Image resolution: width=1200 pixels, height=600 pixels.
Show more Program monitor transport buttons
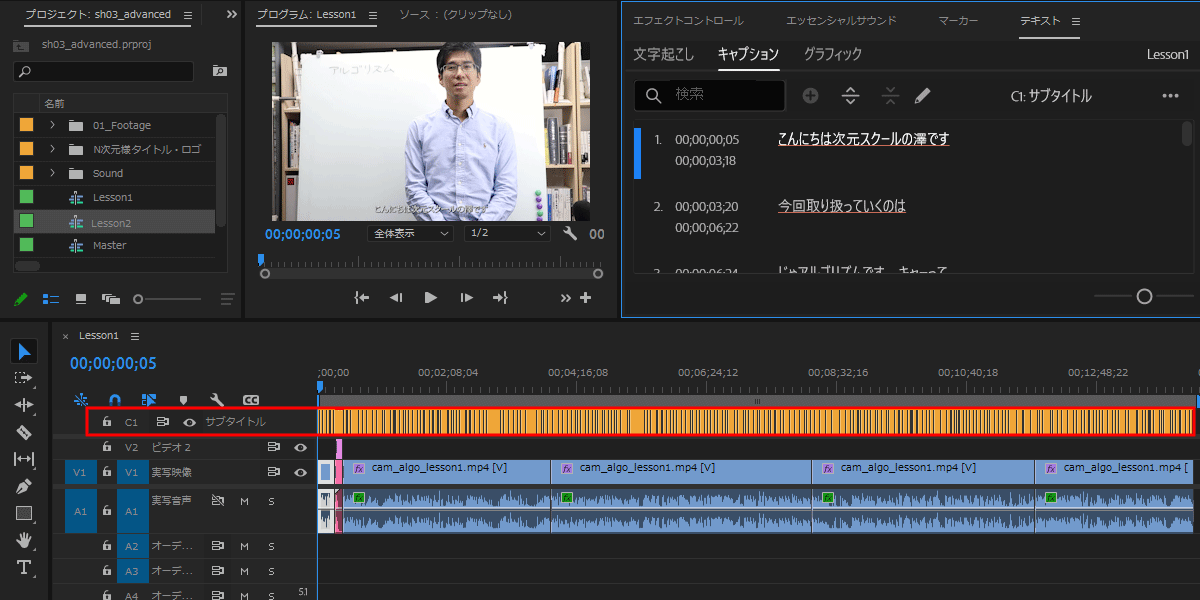coord(566,297)
